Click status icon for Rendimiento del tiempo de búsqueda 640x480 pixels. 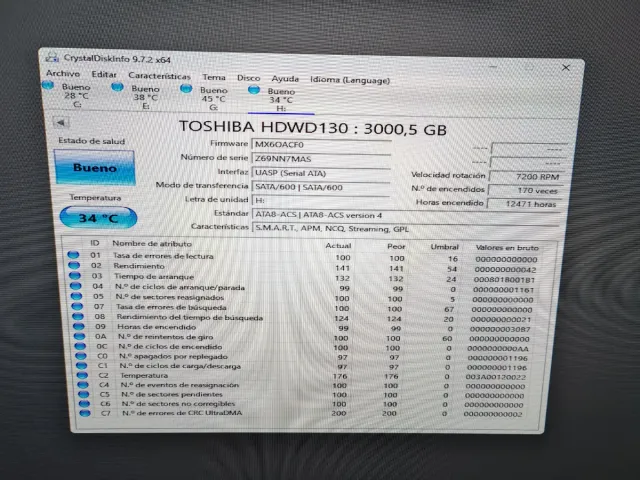coord(78,316)
